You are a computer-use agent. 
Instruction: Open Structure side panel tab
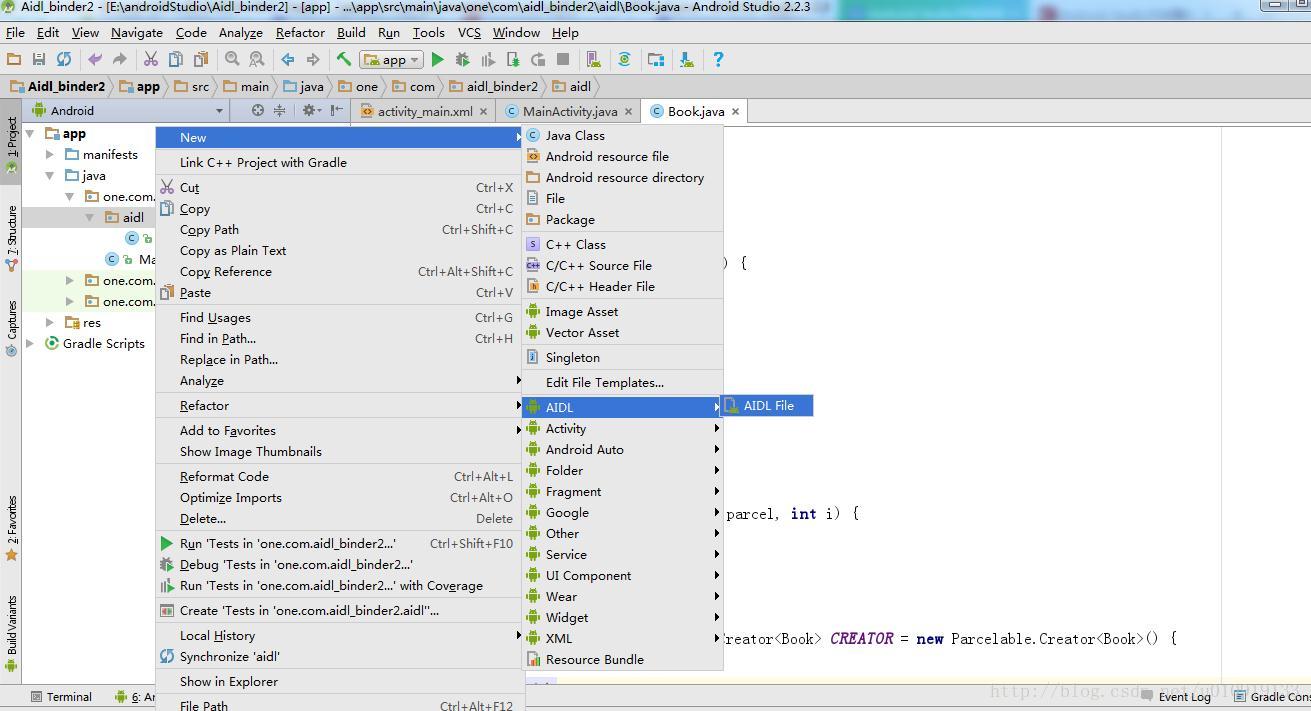pos(11,238)
